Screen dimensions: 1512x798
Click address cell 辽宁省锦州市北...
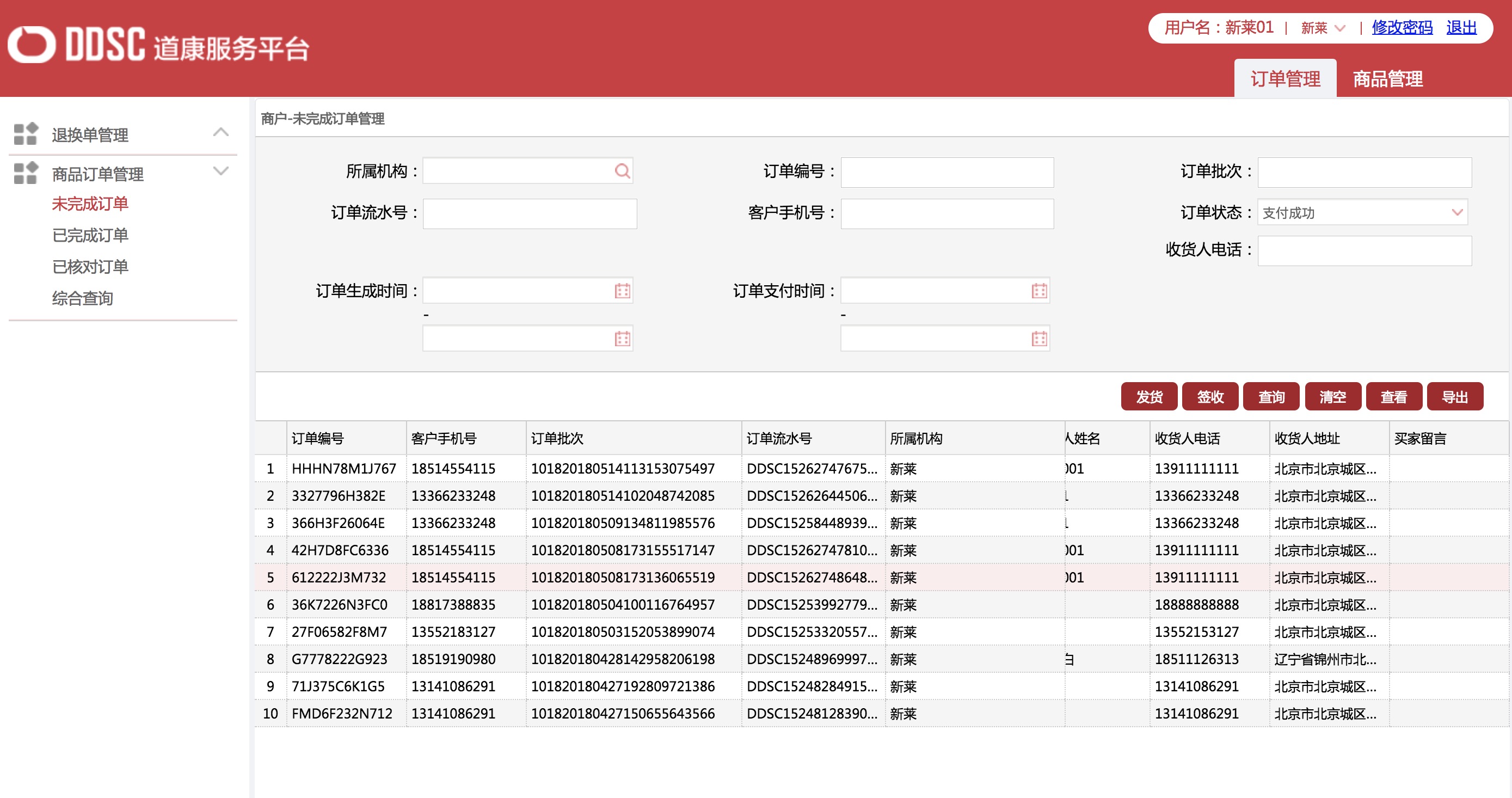(1325, 659)
